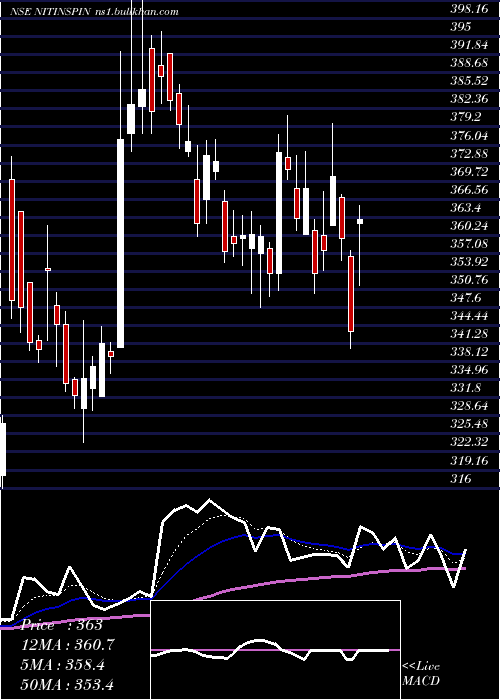Click the 344.44 price axis label
The width and height of the screenshot is (500, 700).
(x=468, y=316)
